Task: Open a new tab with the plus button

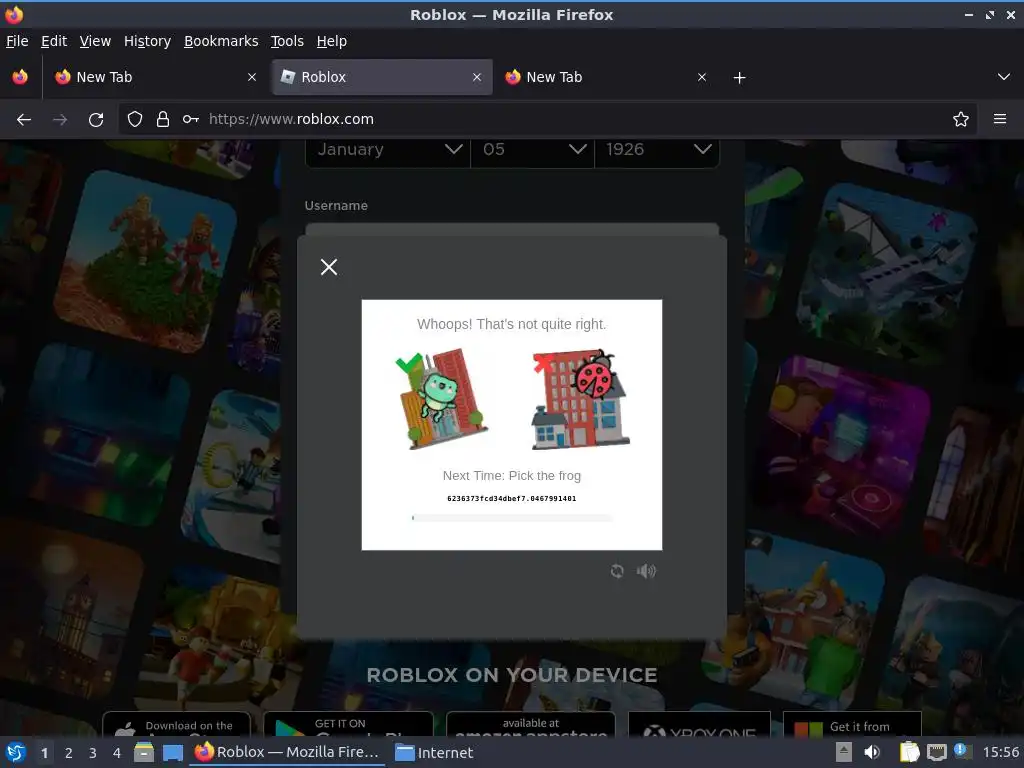Action: 739,78
